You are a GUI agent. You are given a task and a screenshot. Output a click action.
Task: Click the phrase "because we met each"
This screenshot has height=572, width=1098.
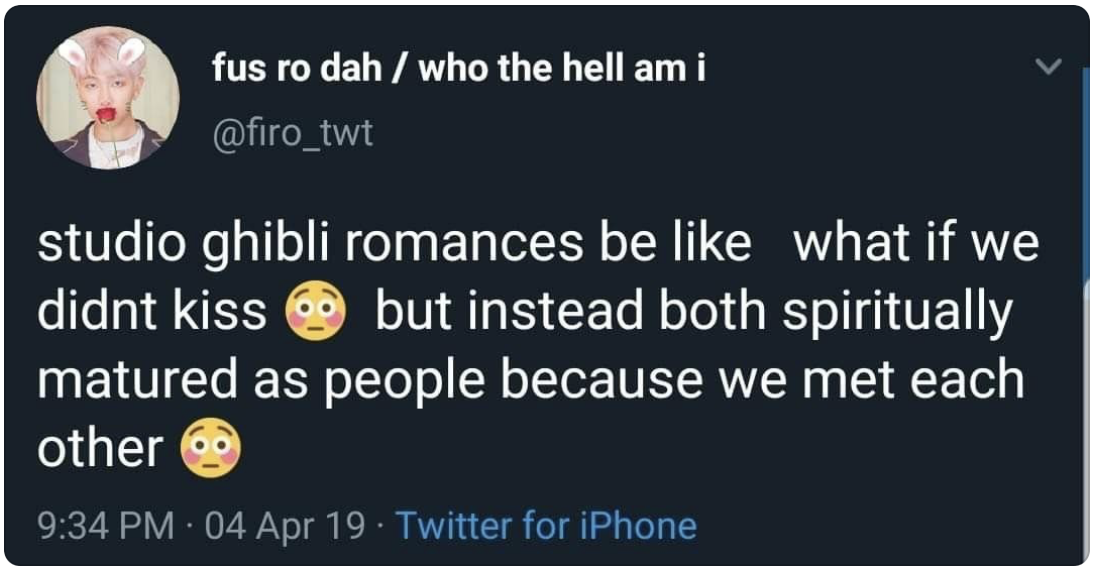click(763, 379)
